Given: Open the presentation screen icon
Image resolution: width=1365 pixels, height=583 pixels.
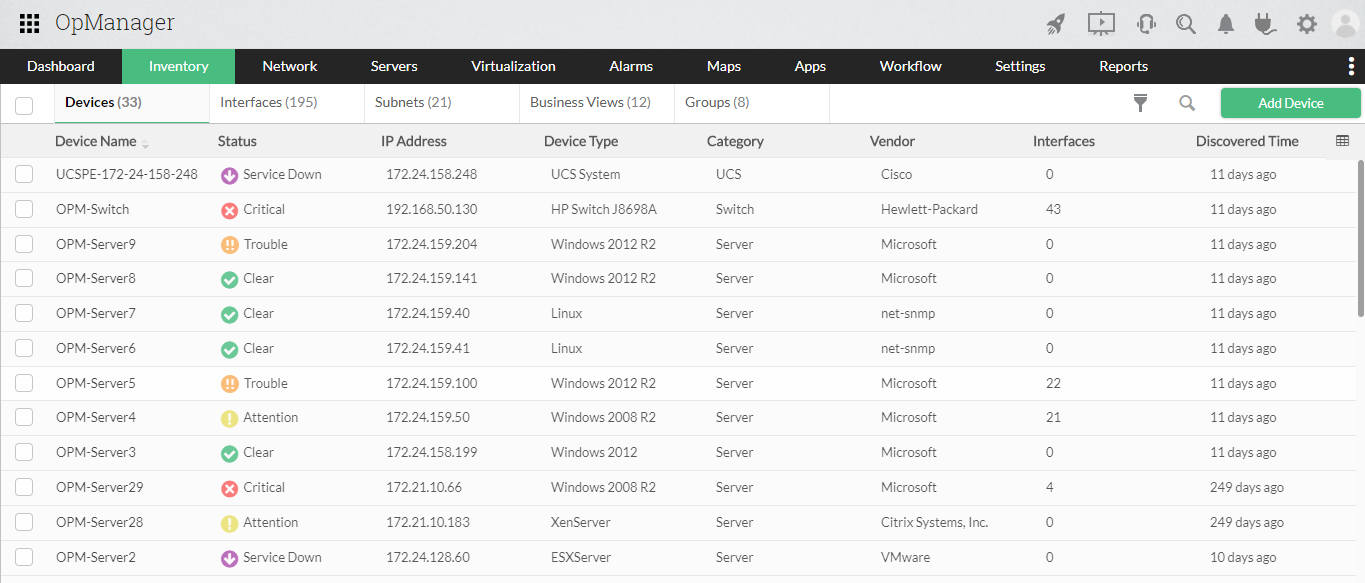Looking at the screenshot, I should click(x=1101, y=23).
